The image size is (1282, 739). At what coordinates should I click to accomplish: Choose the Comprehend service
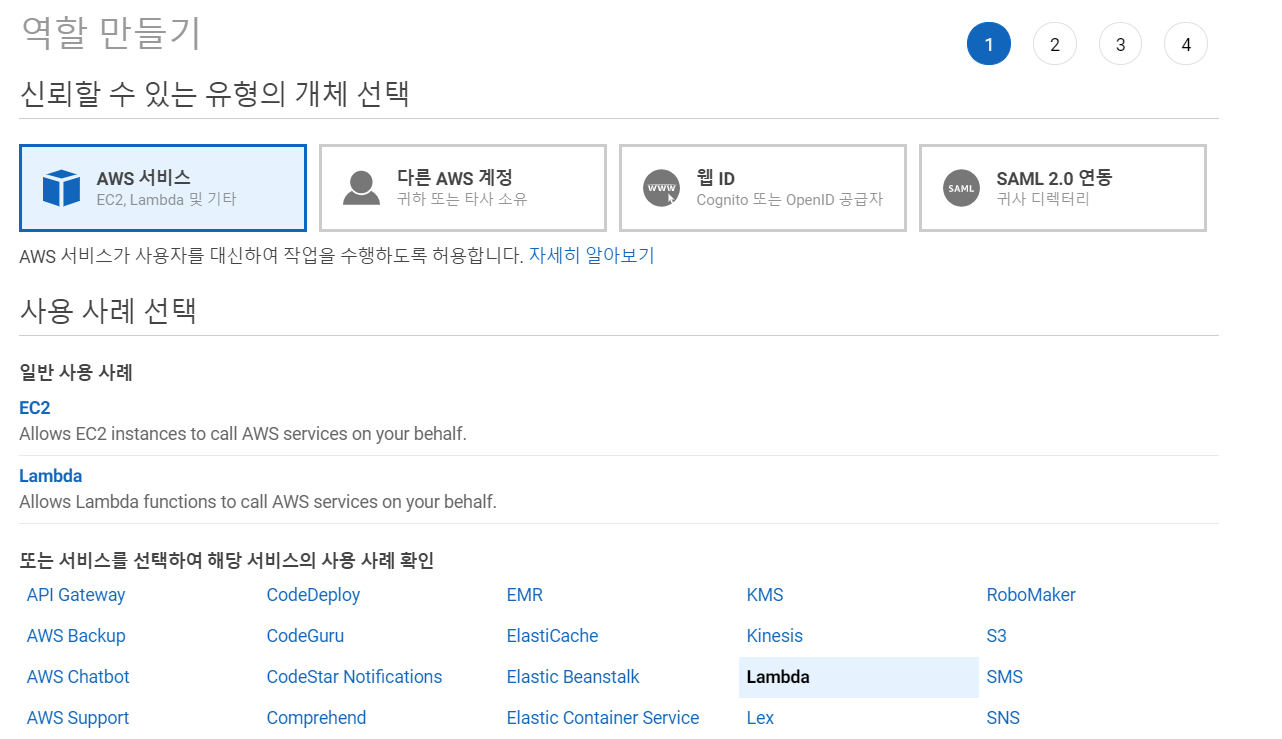pos(316,718)
